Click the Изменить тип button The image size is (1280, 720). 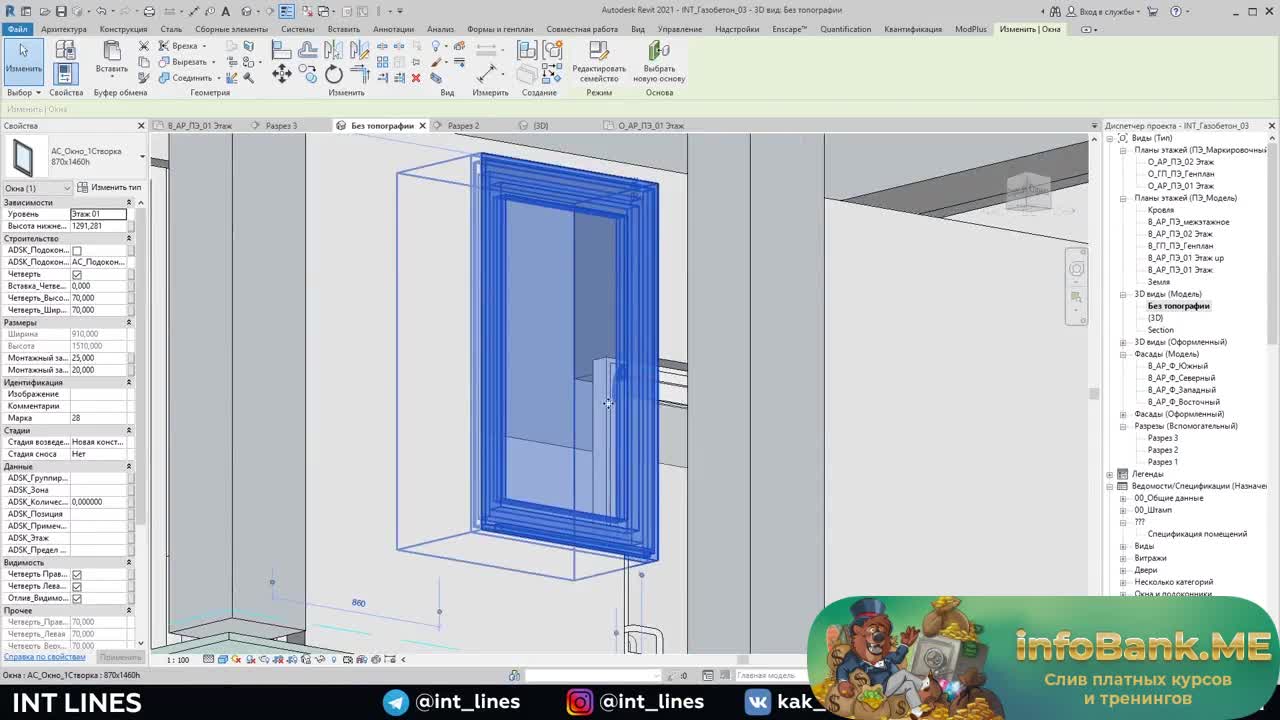pyautogui.click(x=110, y=188)
